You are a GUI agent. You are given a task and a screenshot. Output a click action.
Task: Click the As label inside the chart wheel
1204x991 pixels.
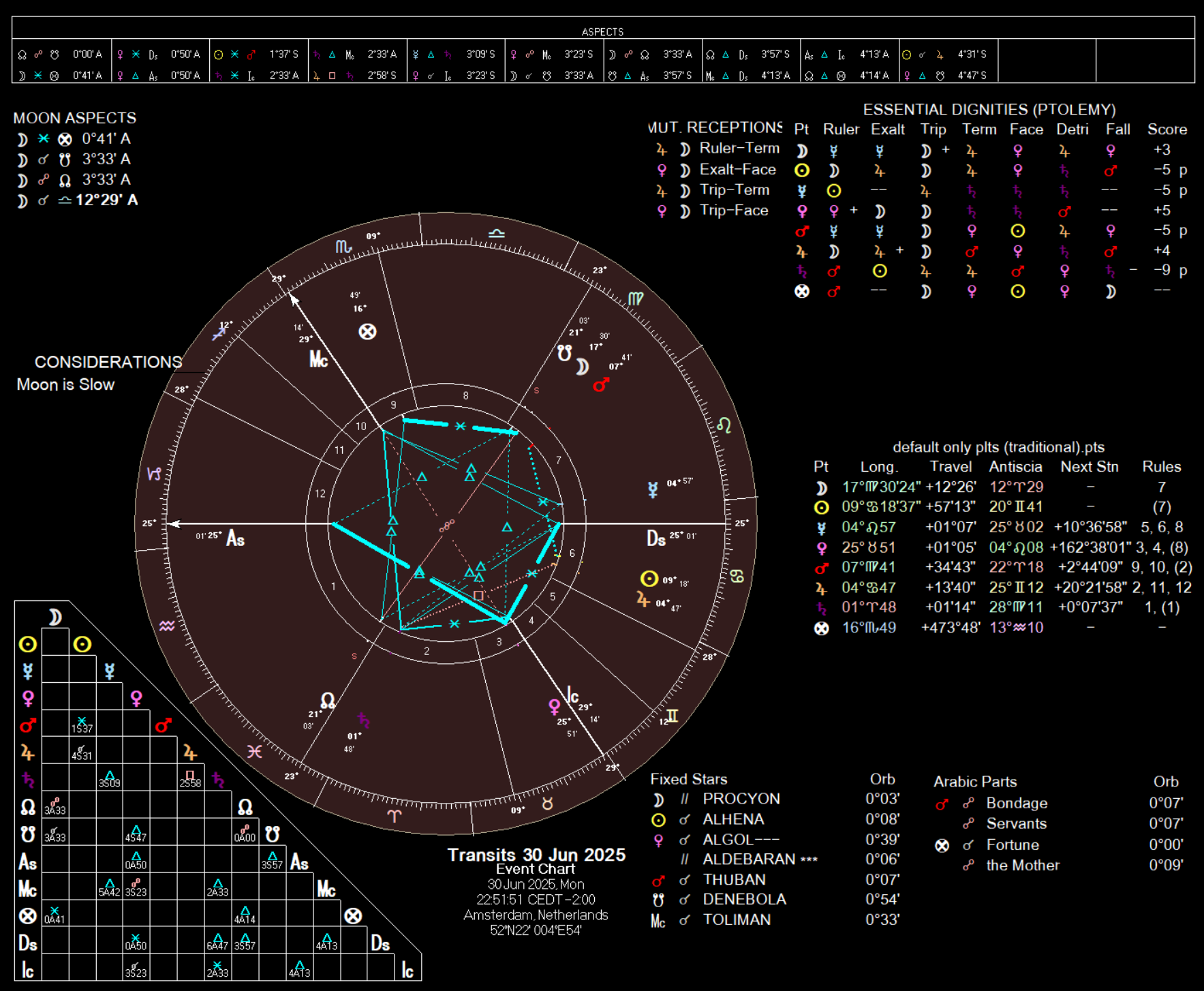pyautogui.click(x=235, y=538)
